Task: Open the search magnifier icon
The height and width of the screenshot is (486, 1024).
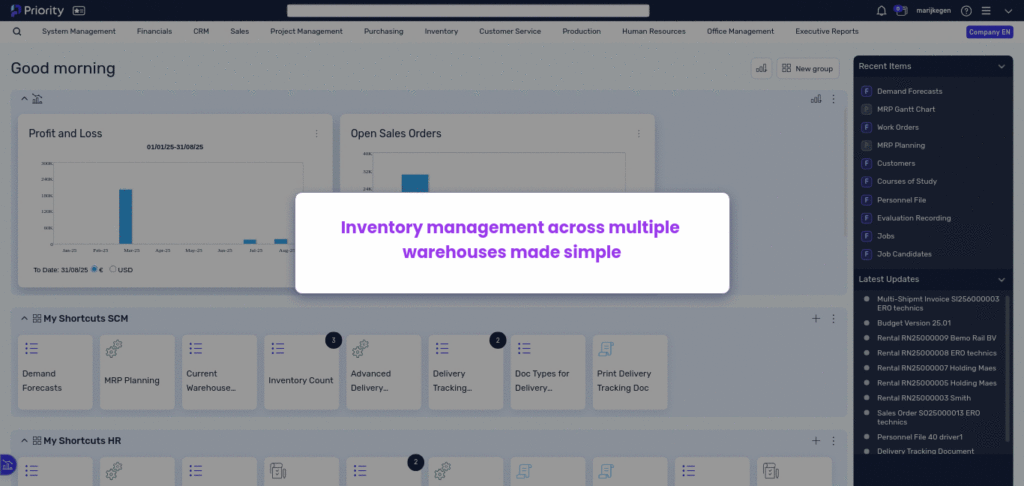Action: (17, 31)
